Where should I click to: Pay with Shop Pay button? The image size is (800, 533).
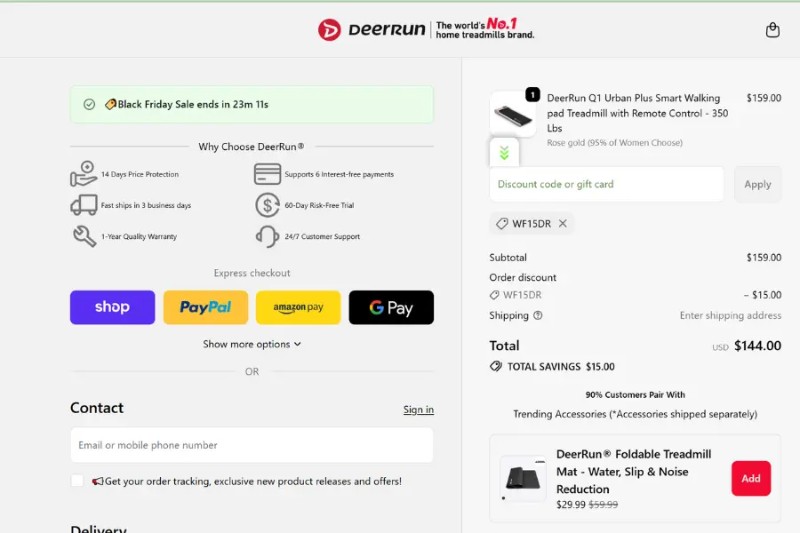point(112,308)
